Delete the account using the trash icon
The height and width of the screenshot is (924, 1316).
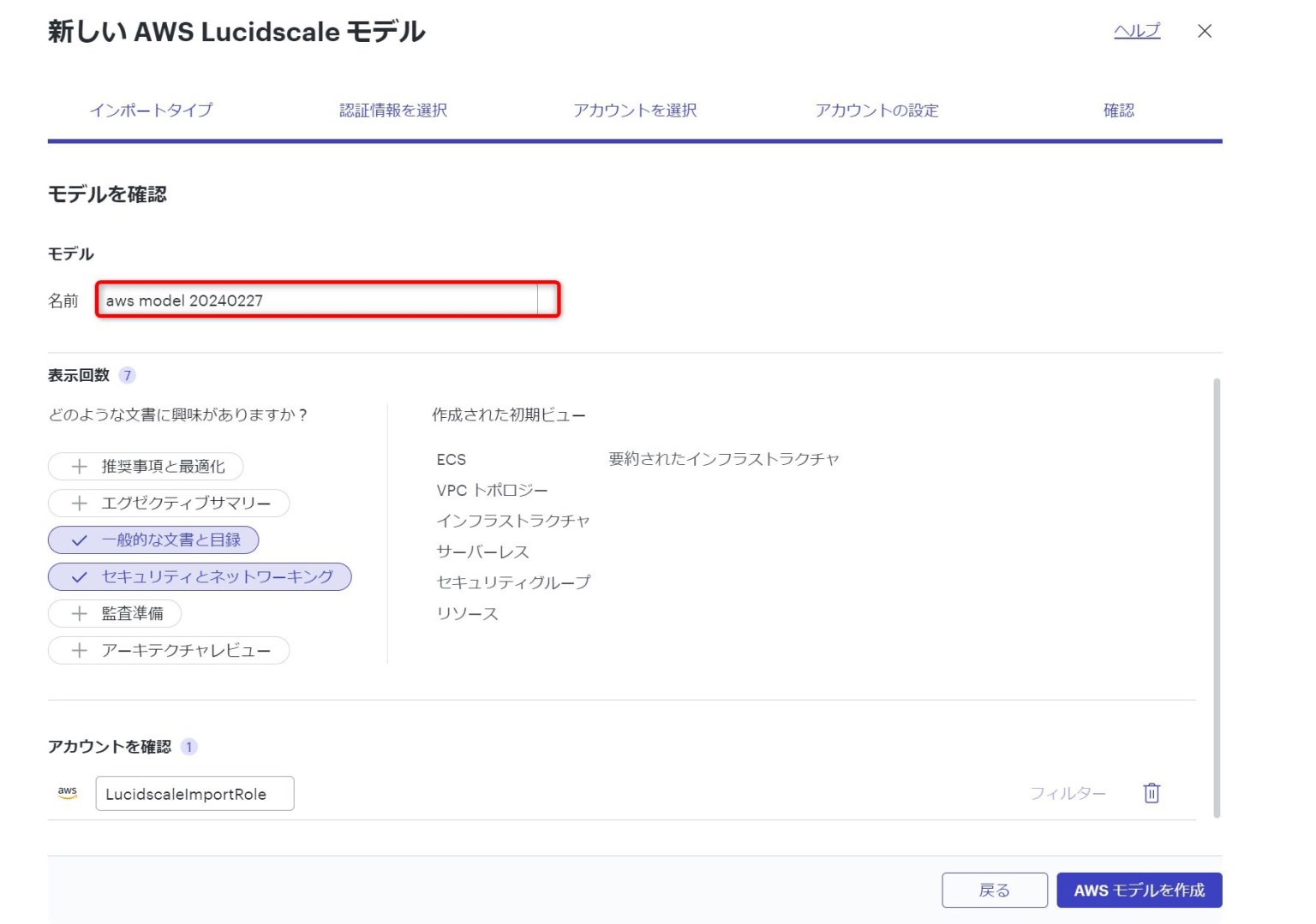click(x=1151, y=793)
